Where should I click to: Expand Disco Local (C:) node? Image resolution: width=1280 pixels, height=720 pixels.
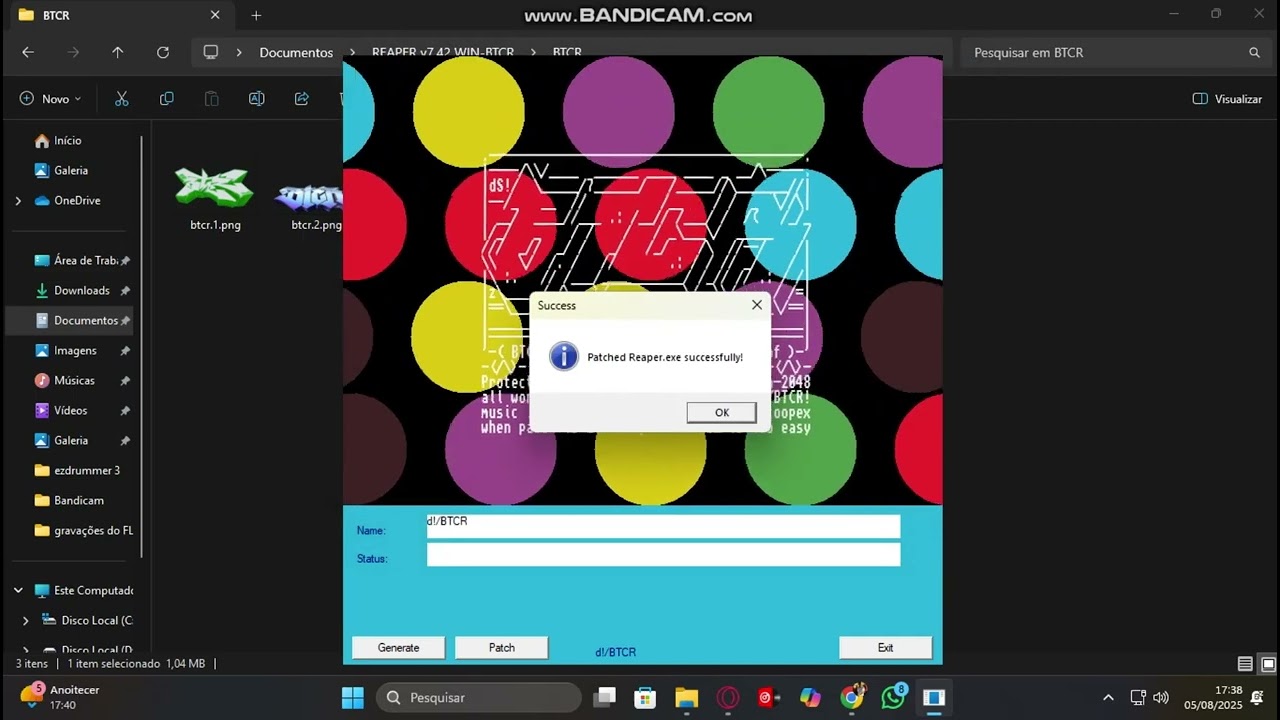pyautogui.click(x=26, y=620)
